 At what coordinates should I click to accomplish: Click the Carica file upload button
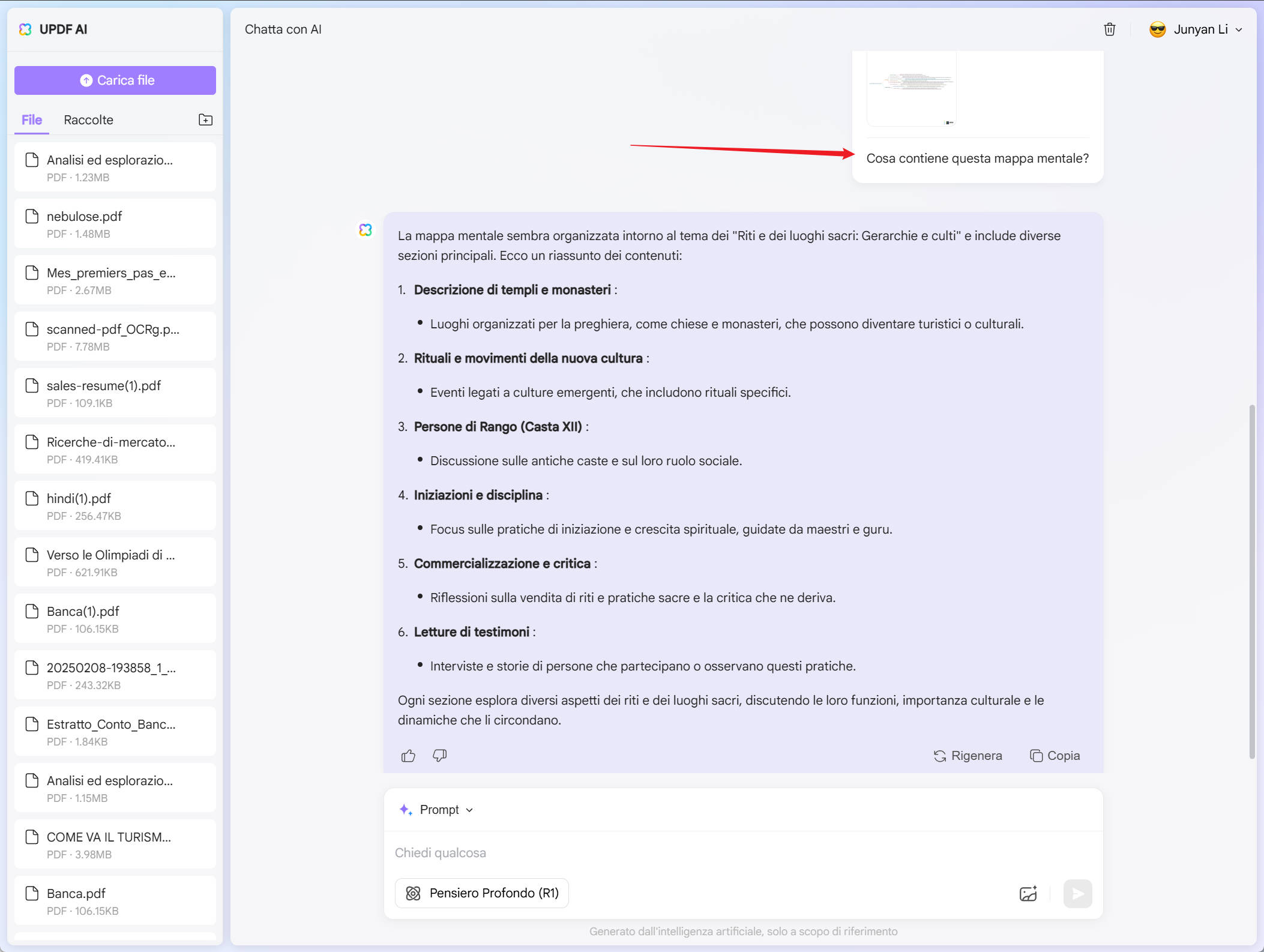(115, 80)
